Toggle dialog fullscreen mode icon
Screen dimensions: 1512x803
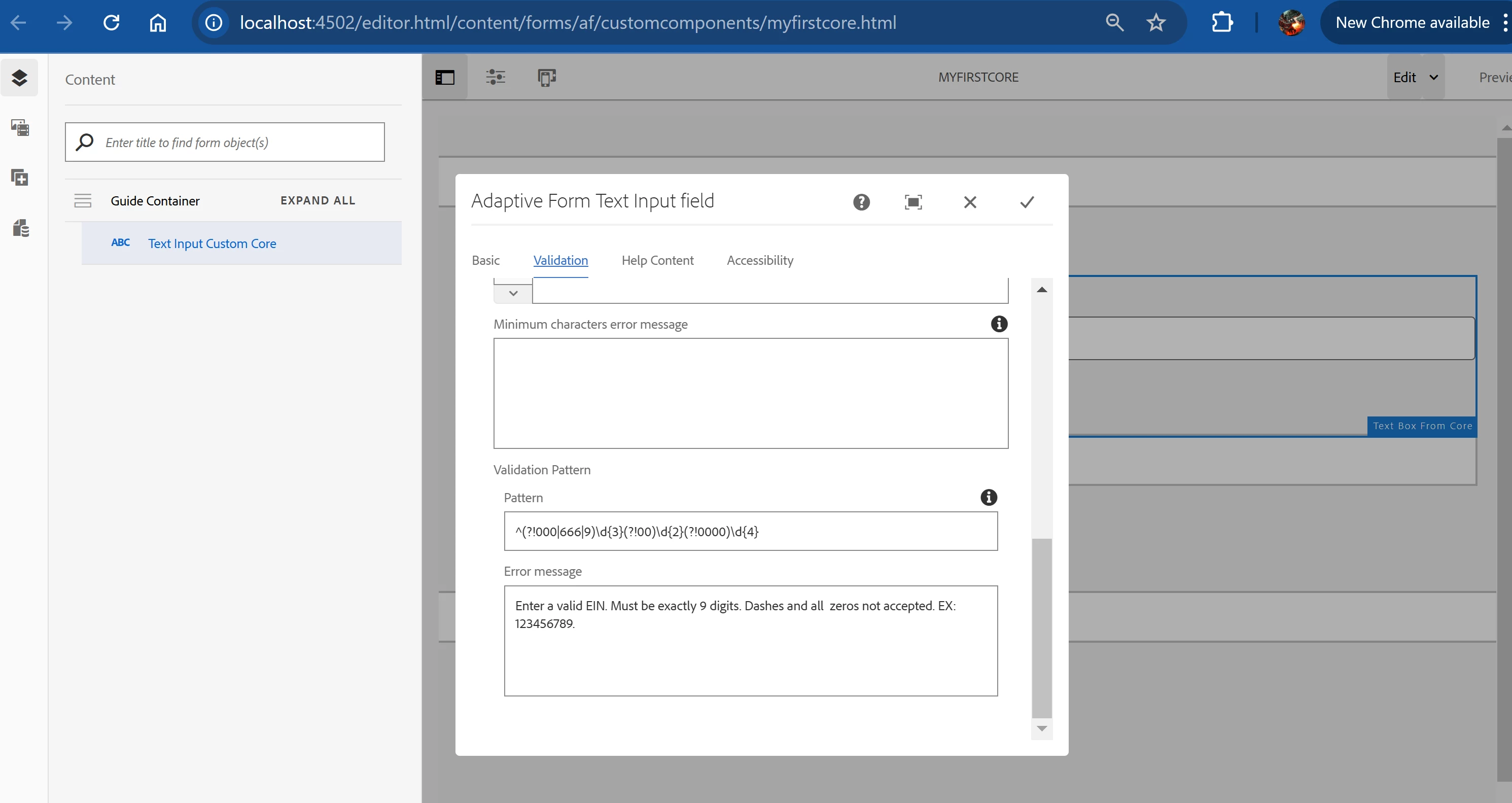tap(912, 202)
